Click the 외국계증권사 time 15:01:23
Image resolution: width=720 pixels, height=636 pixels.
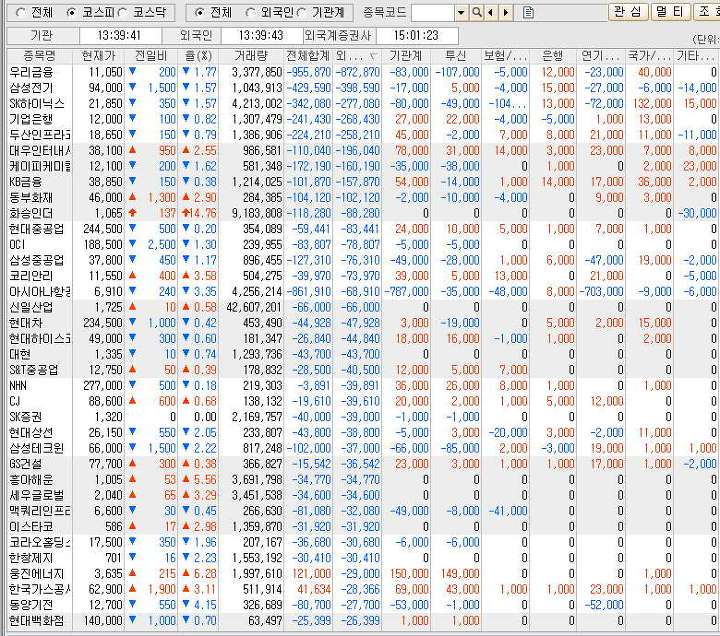(x=416, y=35)
